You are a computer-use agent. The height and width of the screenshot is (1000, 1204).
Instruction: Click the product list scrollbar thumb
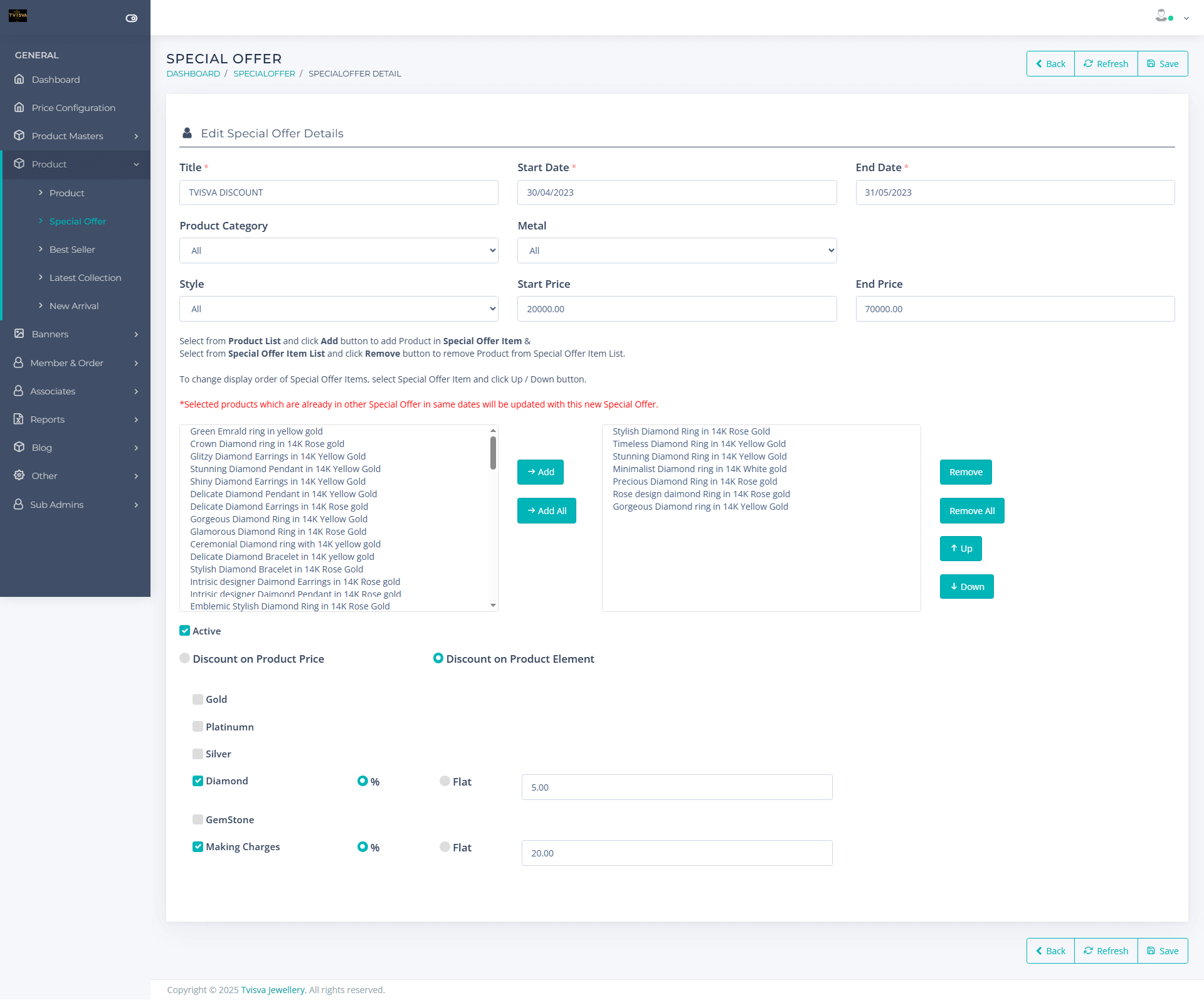[x=493, y=452]
